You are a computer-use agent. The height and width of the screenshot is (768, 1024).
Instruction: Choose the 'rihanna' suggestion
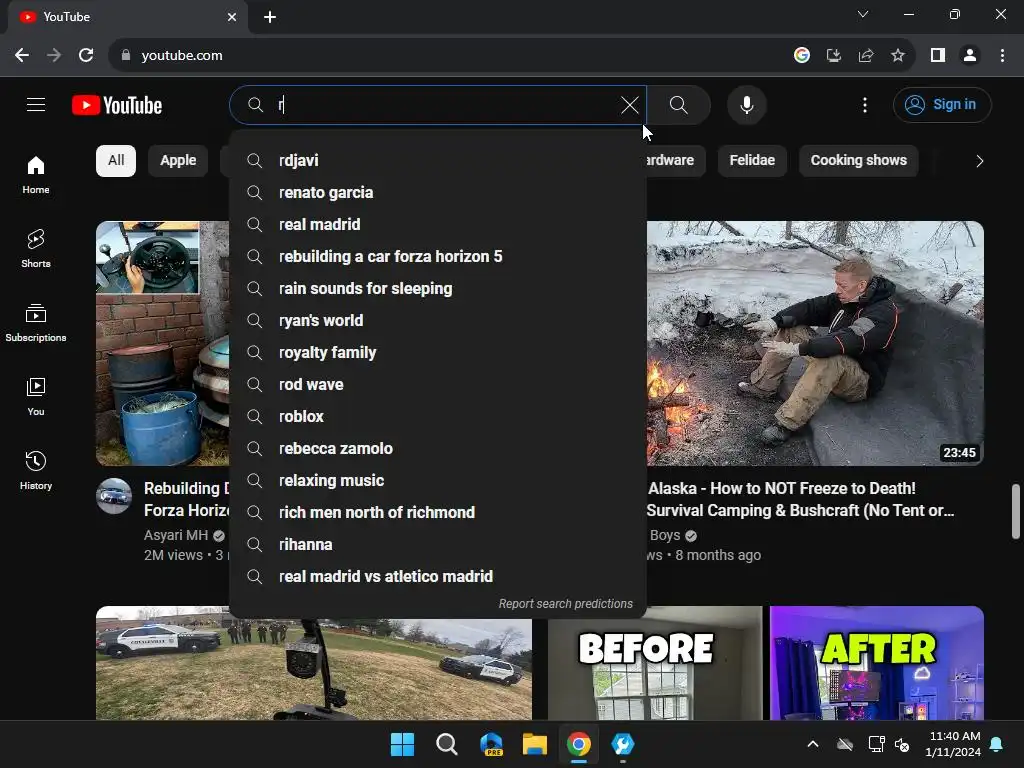438,545
